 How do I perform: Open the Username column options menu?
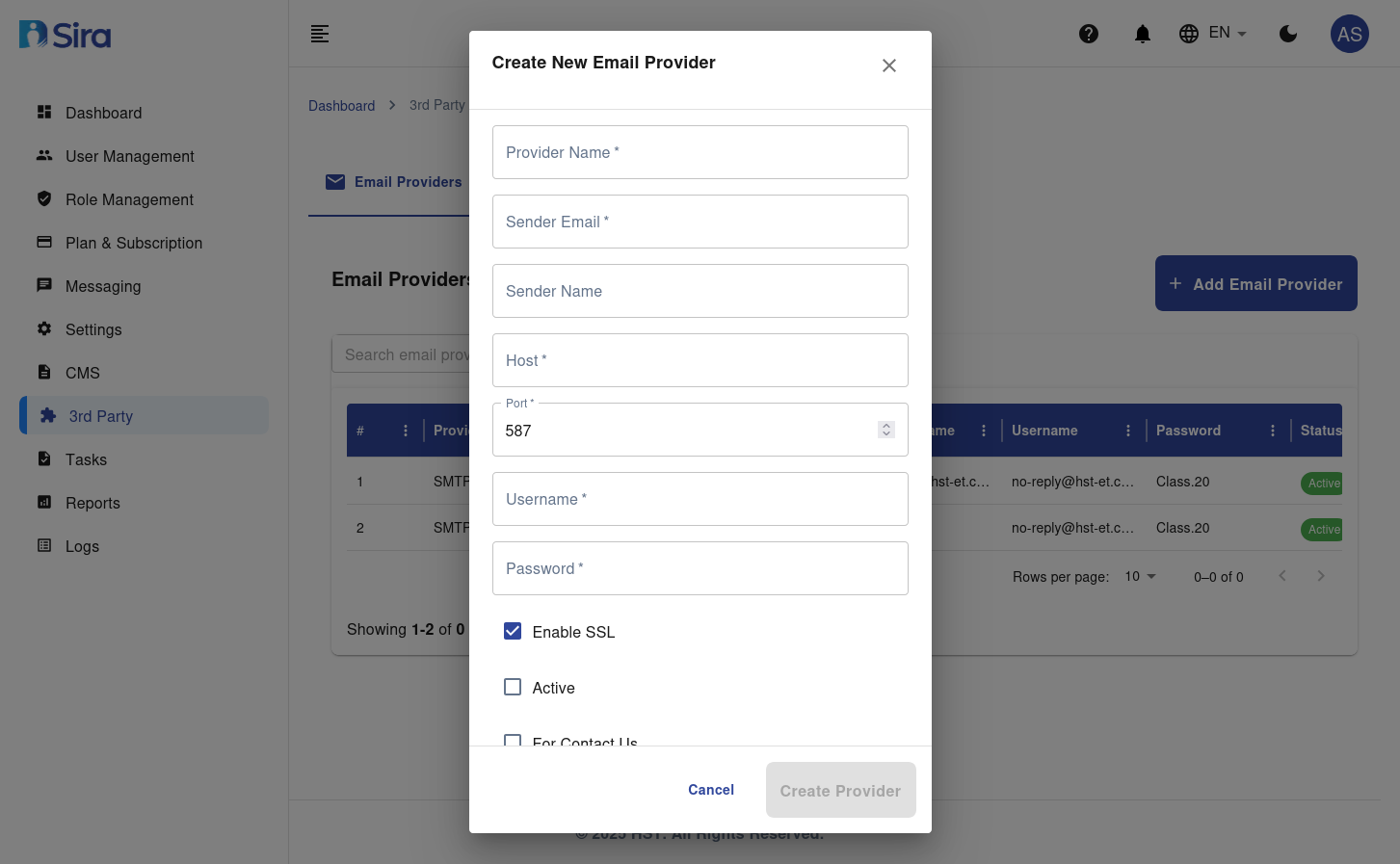[1127, 431]
